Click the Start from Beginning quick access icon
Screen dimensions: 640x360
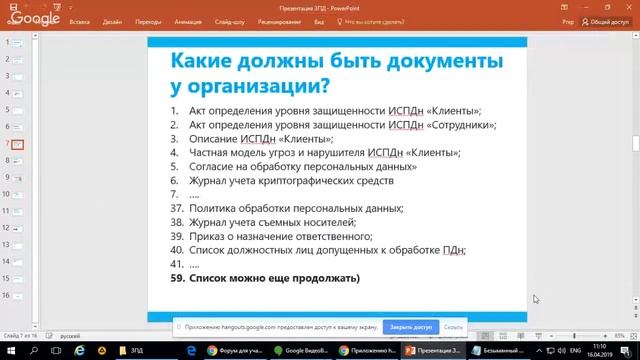pyautogui.click(x=57, y=7)
